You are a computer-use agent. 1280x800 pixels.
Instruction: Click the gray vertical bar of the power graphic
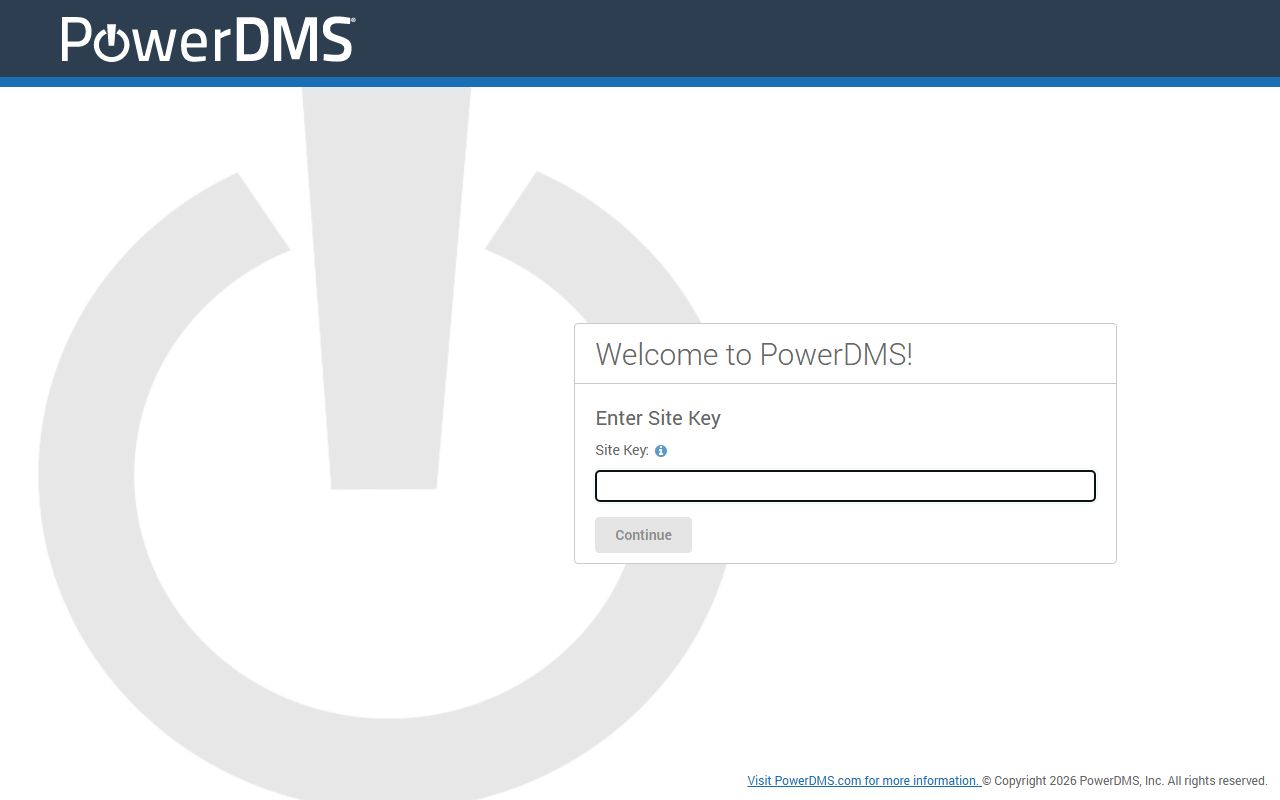click(385, 300)
